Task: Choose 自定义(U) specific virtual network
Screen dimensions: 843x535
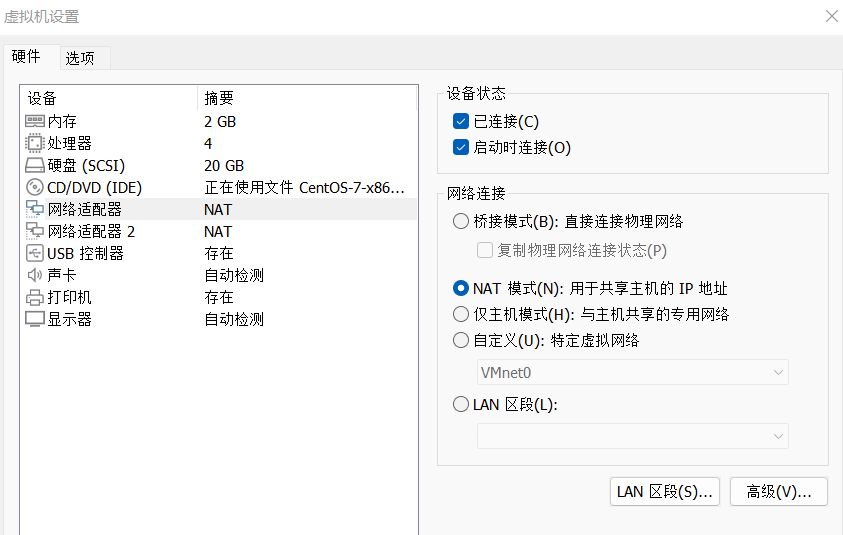Action: pyautogui.click(x=461, y=340)
